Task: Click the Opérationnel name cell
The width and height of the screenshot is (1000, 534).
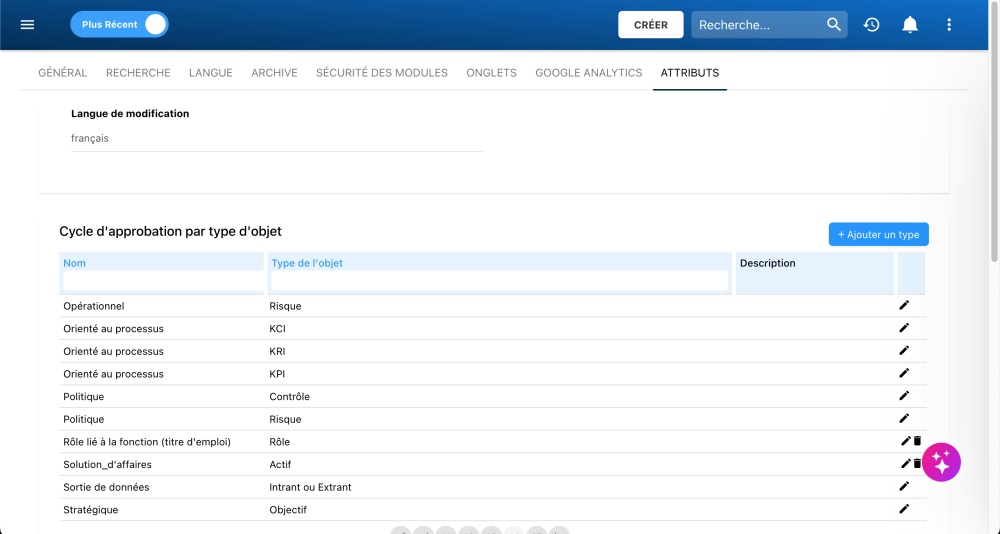Action: 94,306
